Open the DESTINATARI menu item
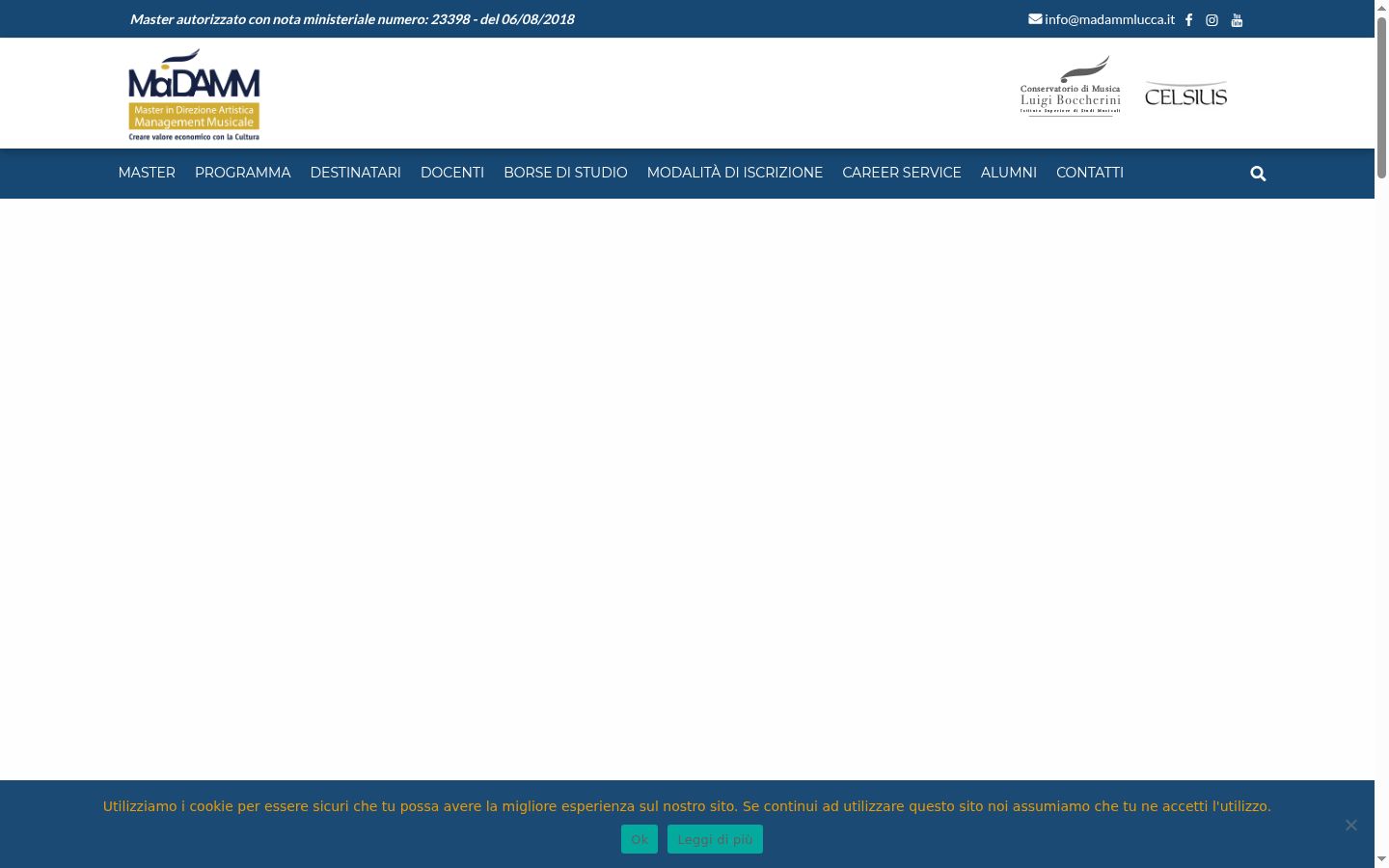The height and width of the screenshot is (868, 1389). coord(355,173)
